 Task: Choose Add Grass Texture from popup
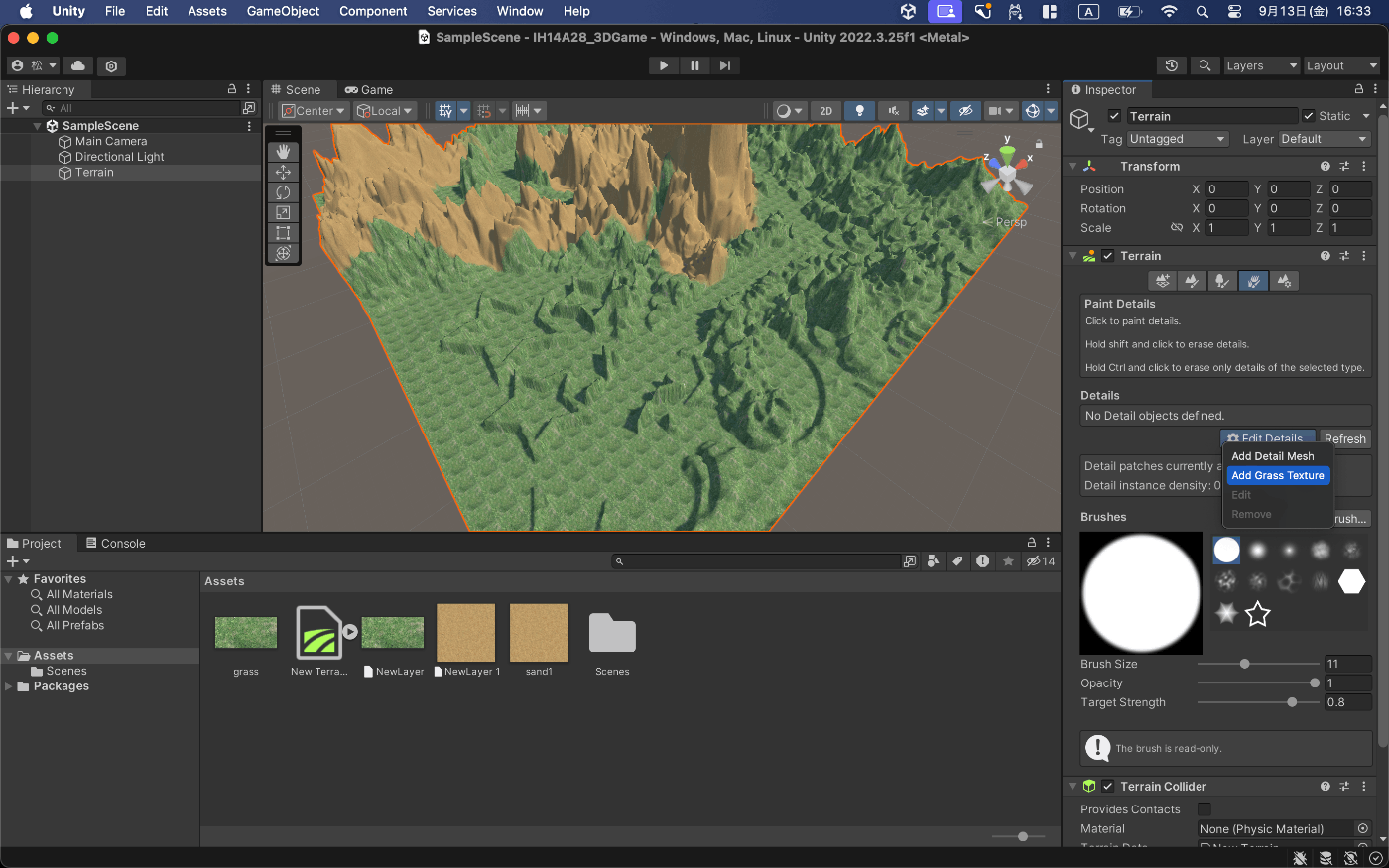[x=1278, y=476]
